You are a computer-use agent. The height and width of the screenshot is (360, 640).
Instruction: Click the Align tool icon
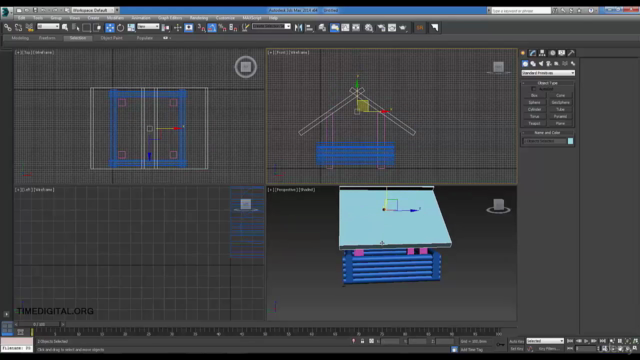point(309,28)
